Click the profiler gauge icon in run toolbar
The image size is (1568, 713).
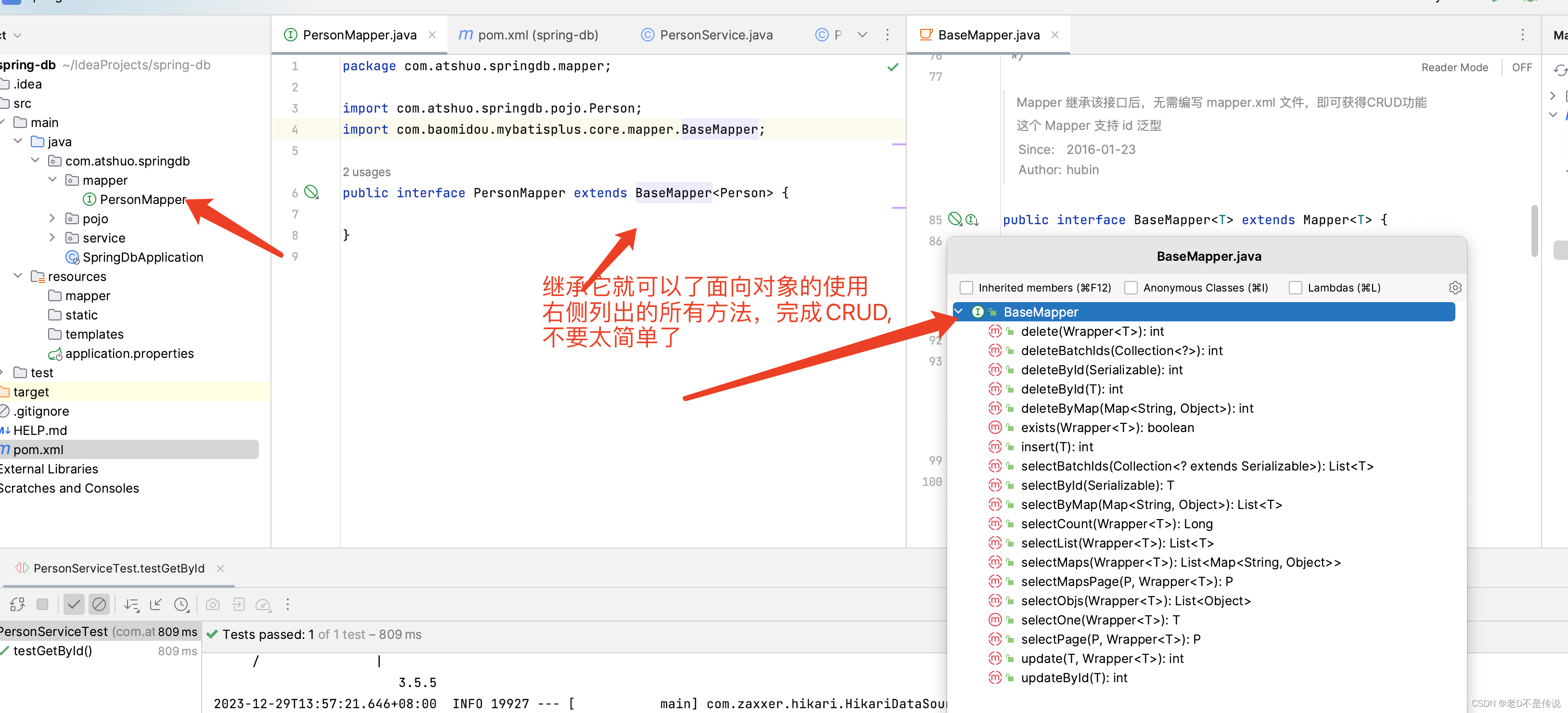pos(263,604)
